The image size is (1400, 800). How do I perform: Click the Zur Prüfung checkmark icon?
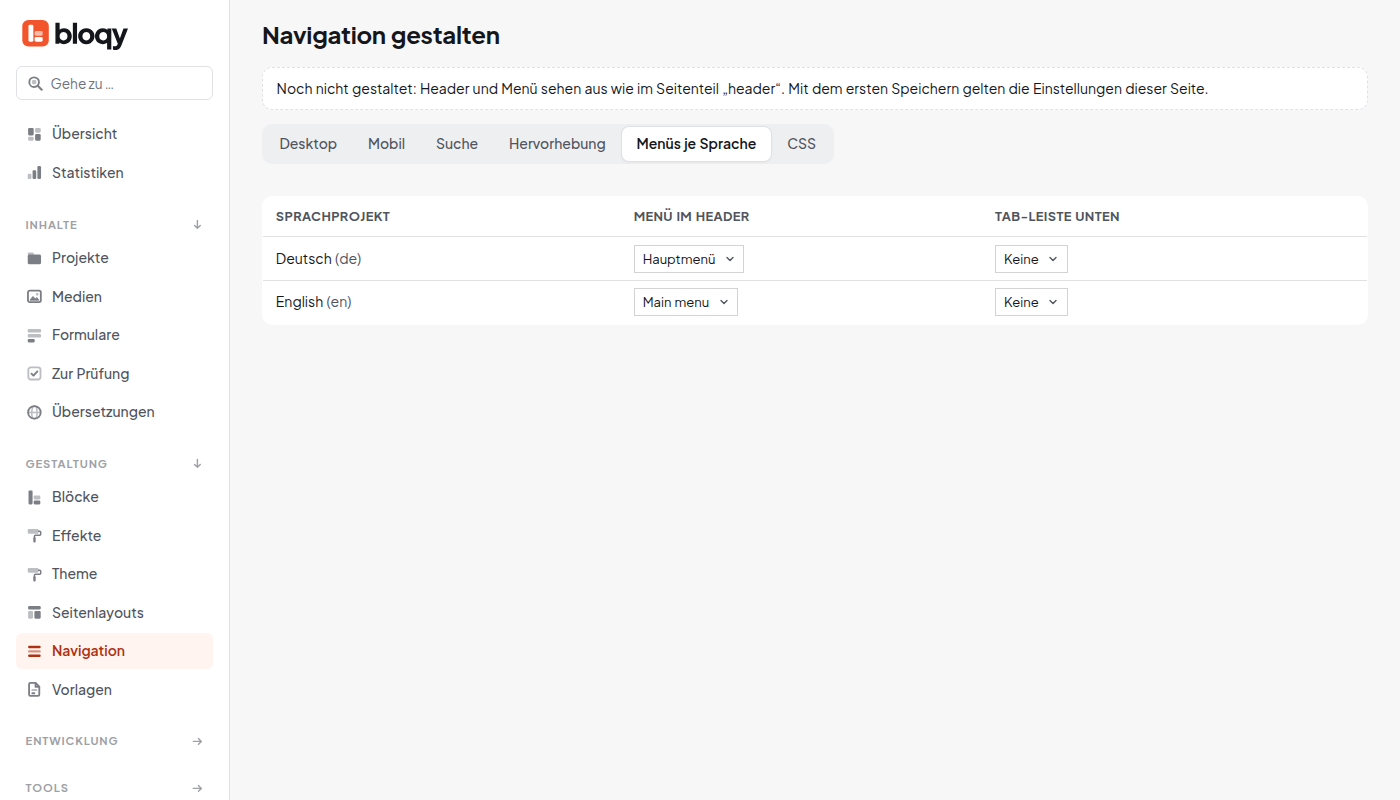click(x=34, y=374)
